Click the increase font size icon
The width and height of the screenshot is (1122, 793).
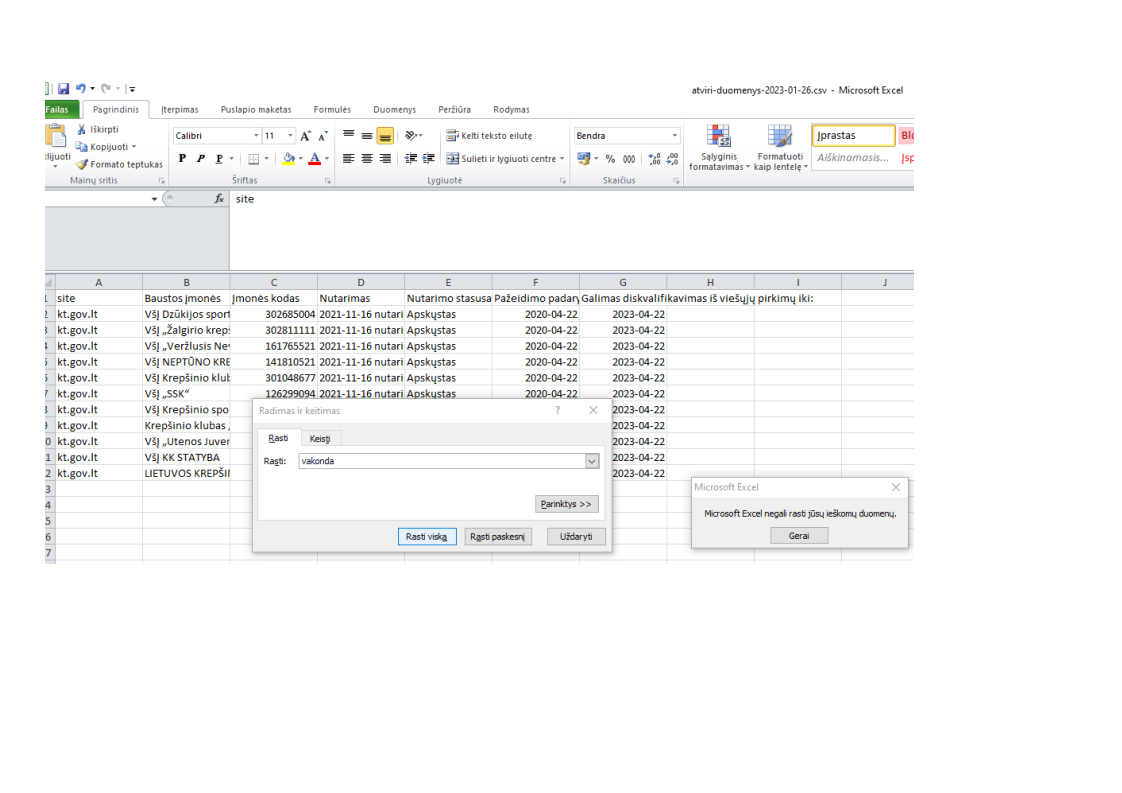[x=306, y=136]
